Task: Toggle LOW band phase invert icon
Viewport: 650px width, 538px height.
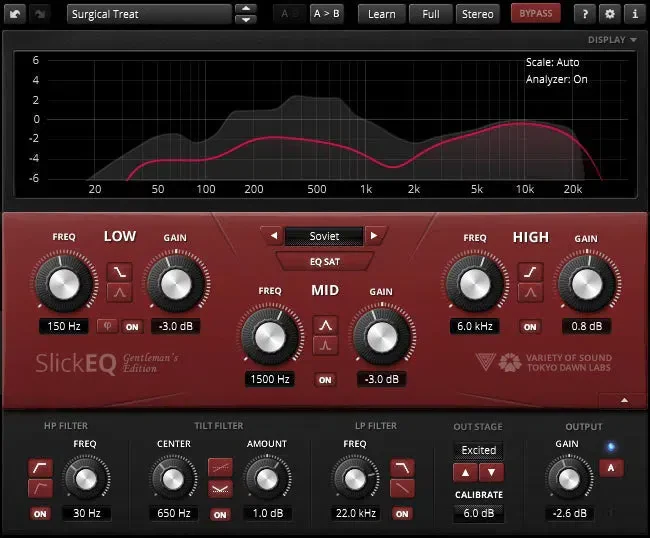Action: tap(107, 326)
